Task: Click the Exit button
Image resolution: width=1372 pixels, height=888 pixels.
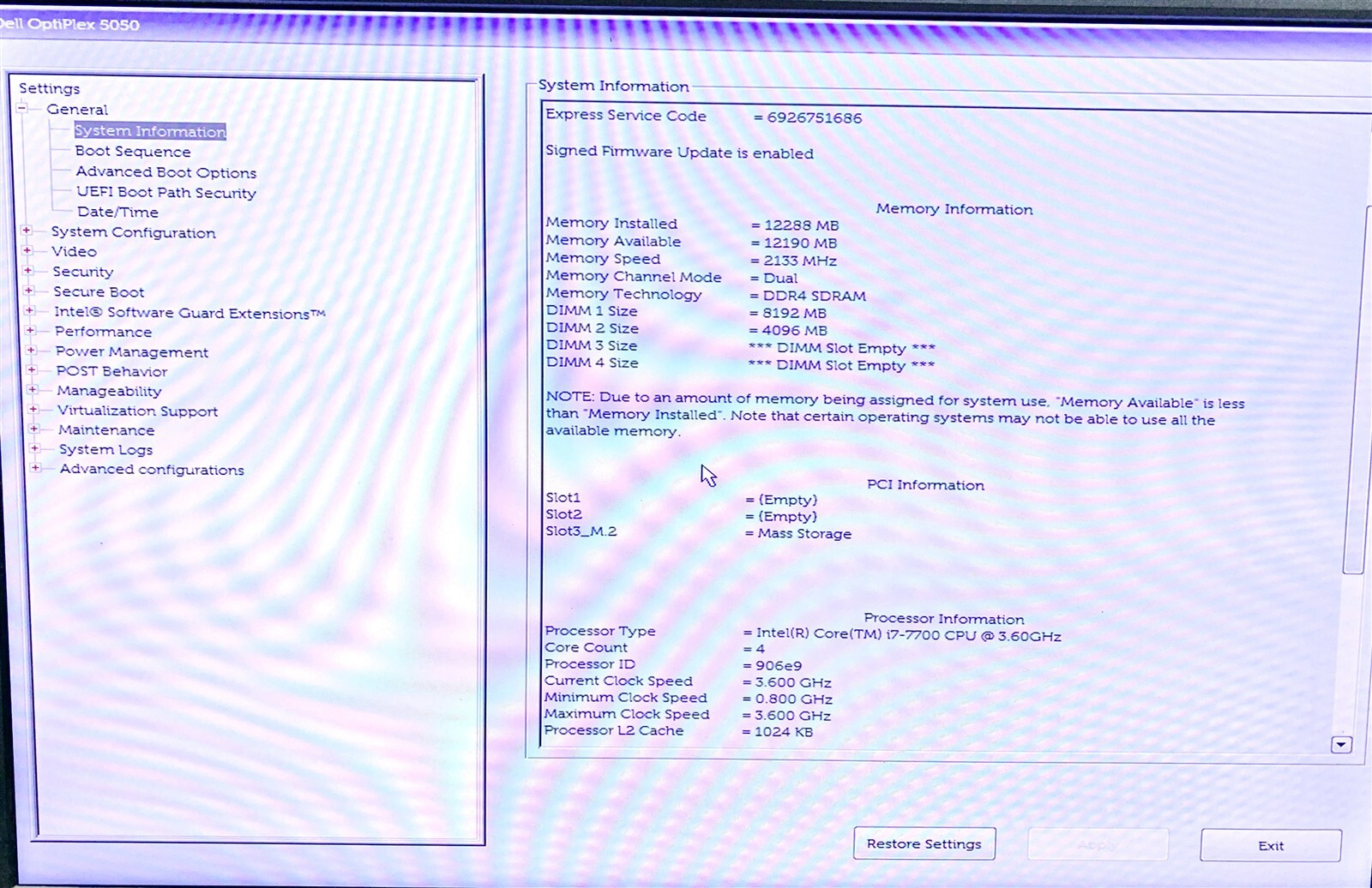Action: 1271,845
